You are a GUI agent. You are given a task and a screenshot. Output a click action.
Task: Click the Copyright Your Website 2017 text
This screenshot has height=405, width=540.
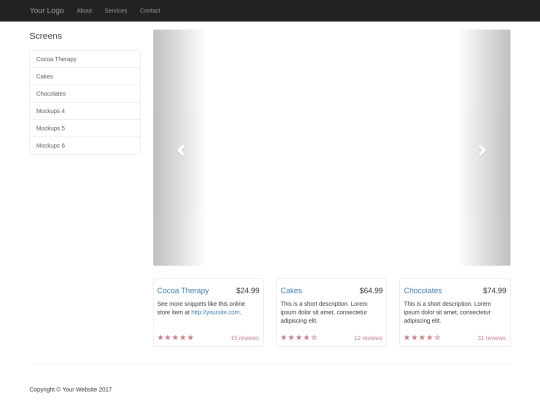coord(71,390)
